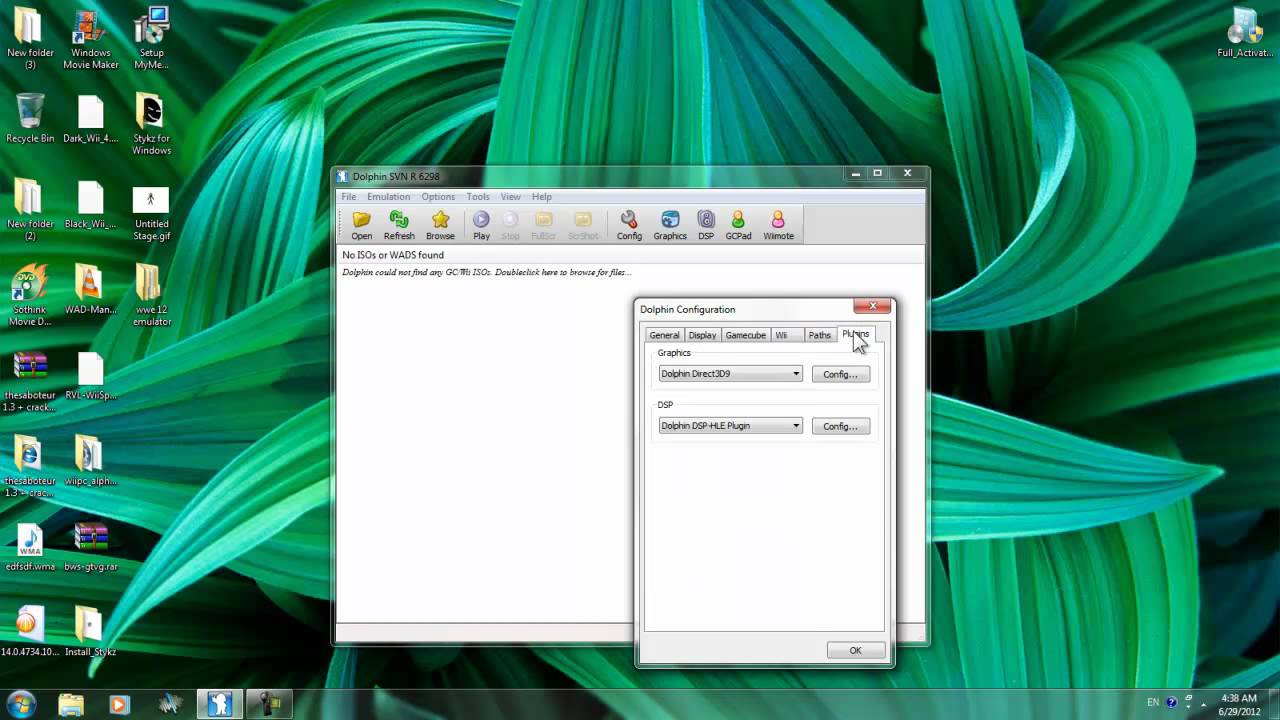Open the Graphics settings toolbar icon

coord(670,225)
